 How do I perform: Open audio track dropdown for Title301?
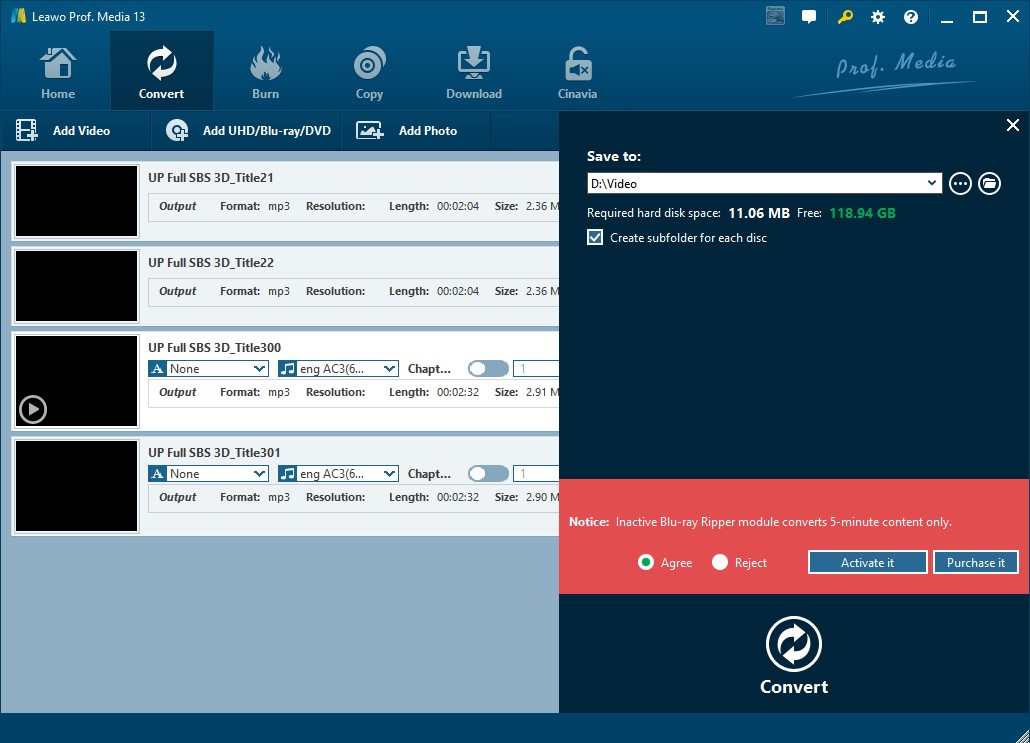(338, 474)
